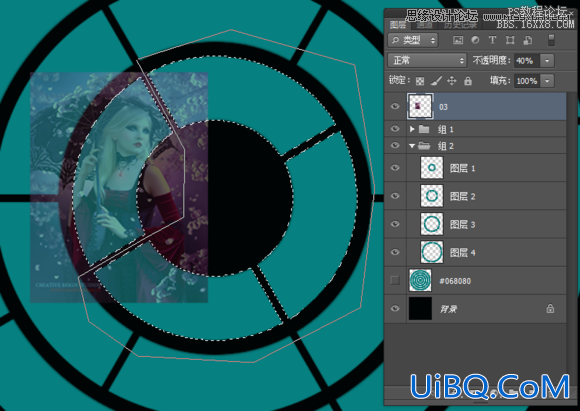Show the hidden #068080 layer
This screenshot has width=580, height=411.
tap(395, 280)
